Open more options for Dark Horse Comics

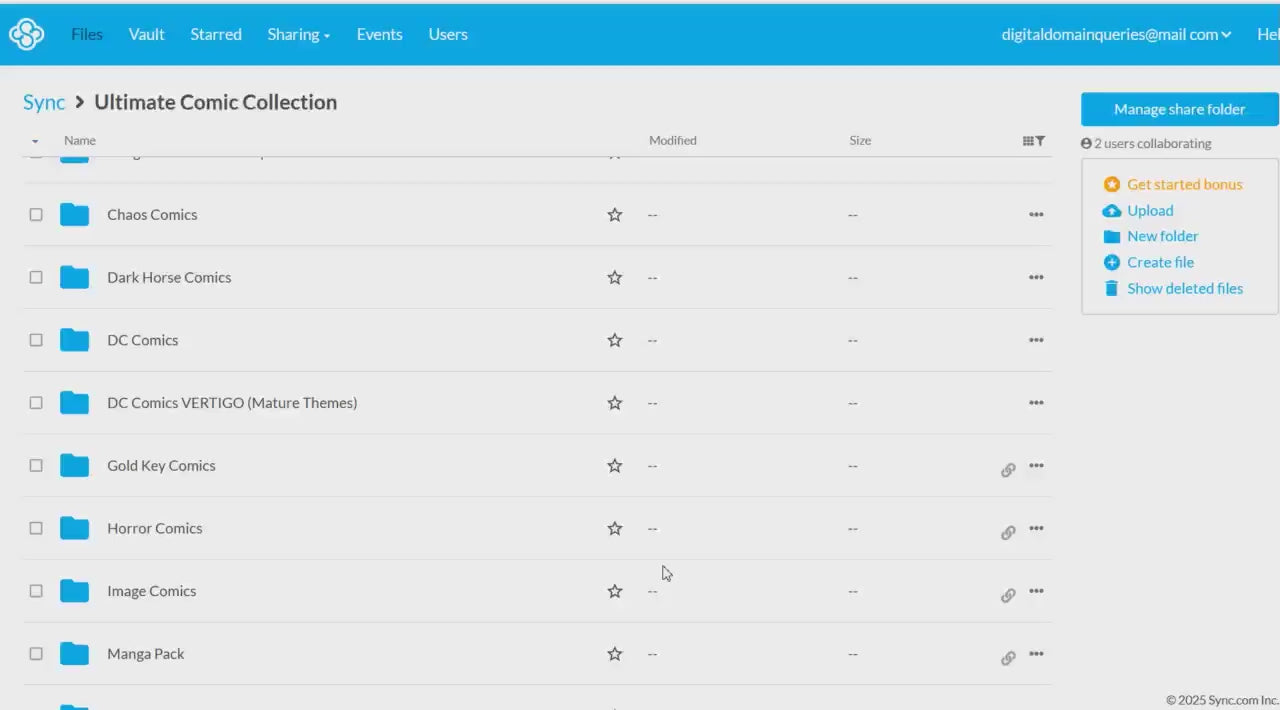click(1036, 278)
